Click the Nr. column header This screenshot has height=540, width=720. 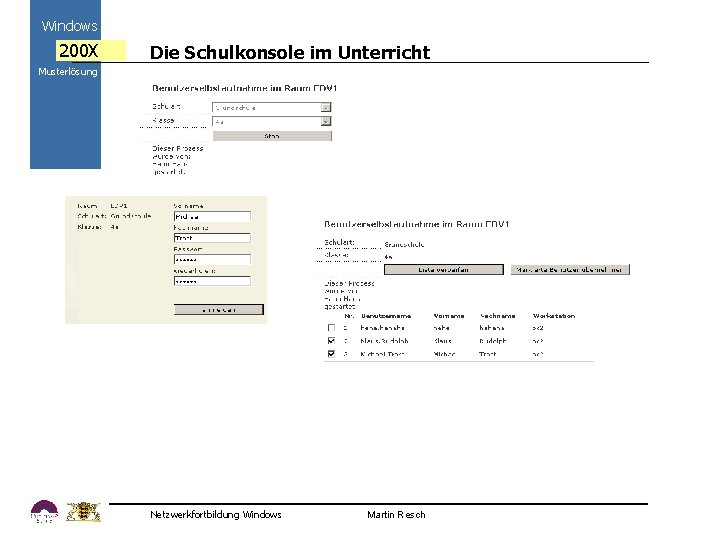(349, 316)
